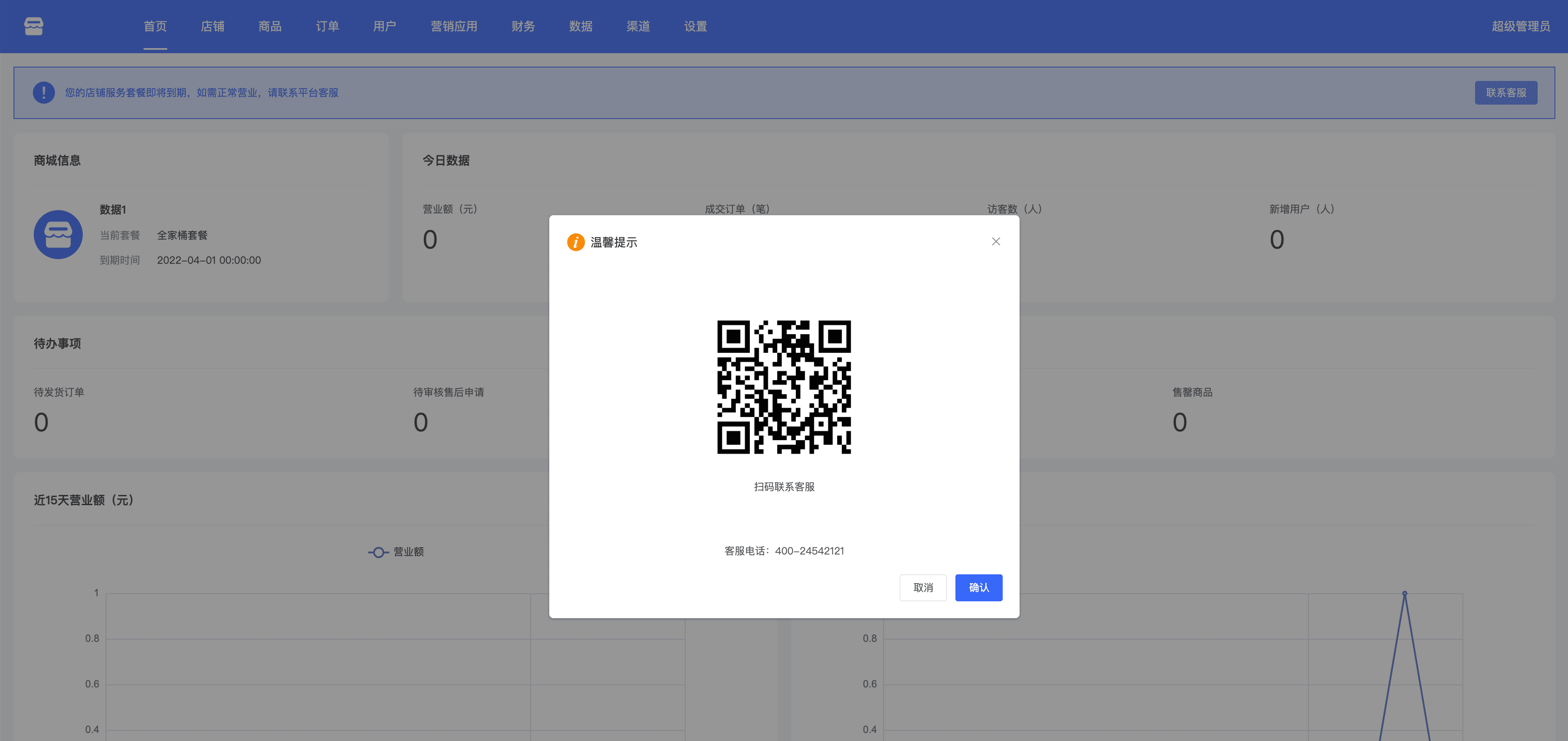The image size is (1568, 741).
Task: Click the 联系客服 button in banner
Action: 1506,92
